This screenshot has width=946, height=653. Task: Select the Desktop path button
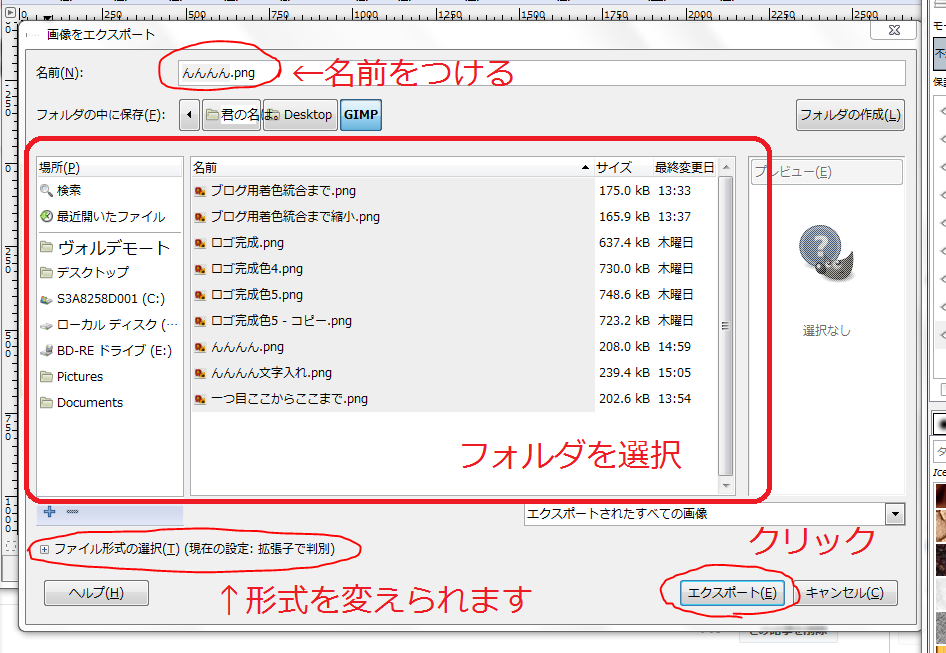click(300, 115)
